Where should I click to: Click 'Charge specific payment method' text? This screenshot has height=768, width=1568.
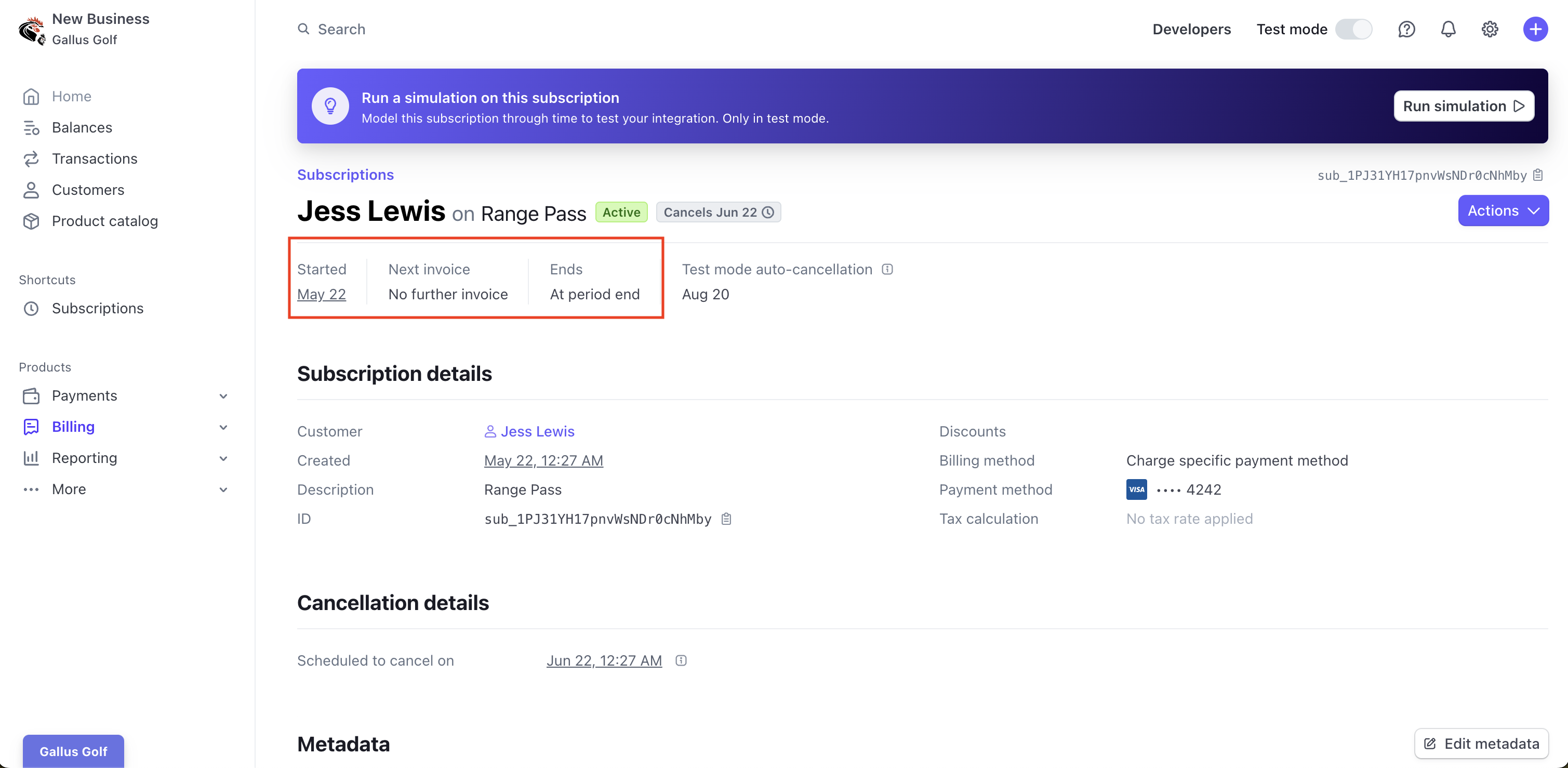click(x=1237, y=461)
